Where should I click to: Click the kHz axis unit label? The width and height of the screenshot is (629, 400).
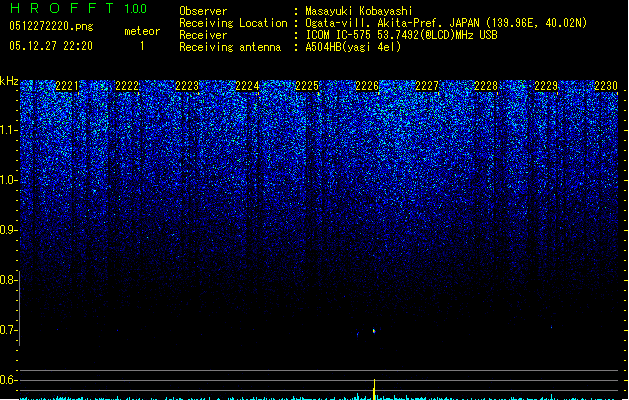tap(9, 81)
